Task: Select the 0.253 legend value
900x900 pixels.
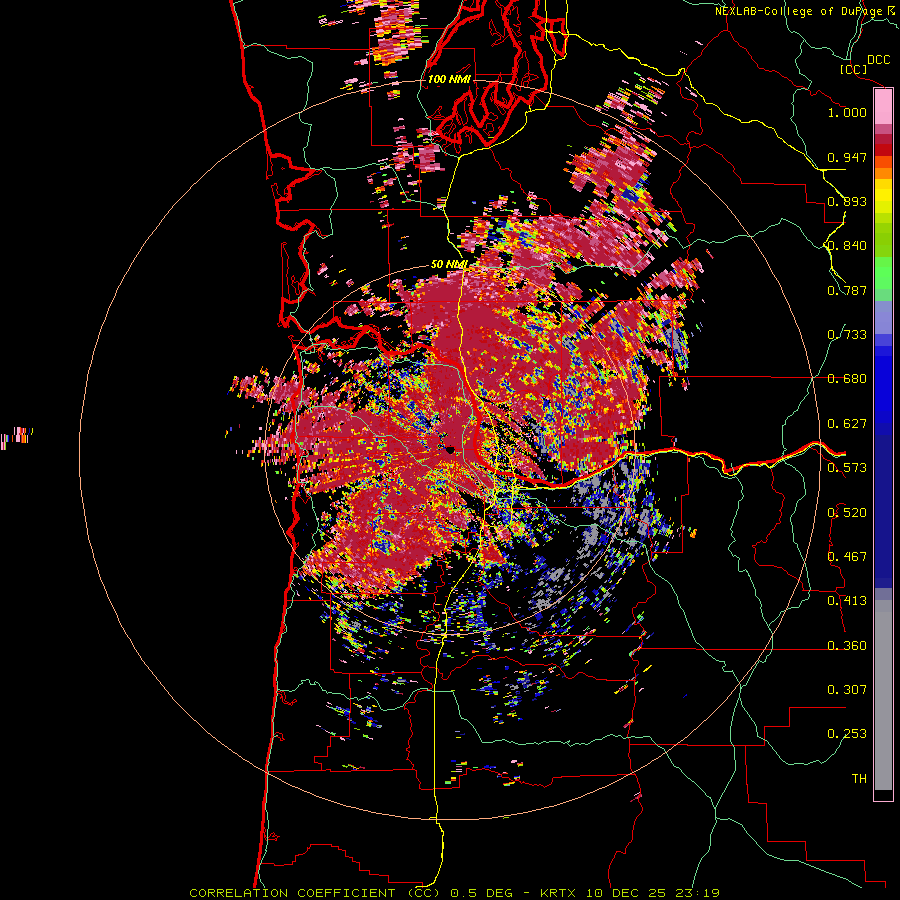Action: [x=847, y=734]
